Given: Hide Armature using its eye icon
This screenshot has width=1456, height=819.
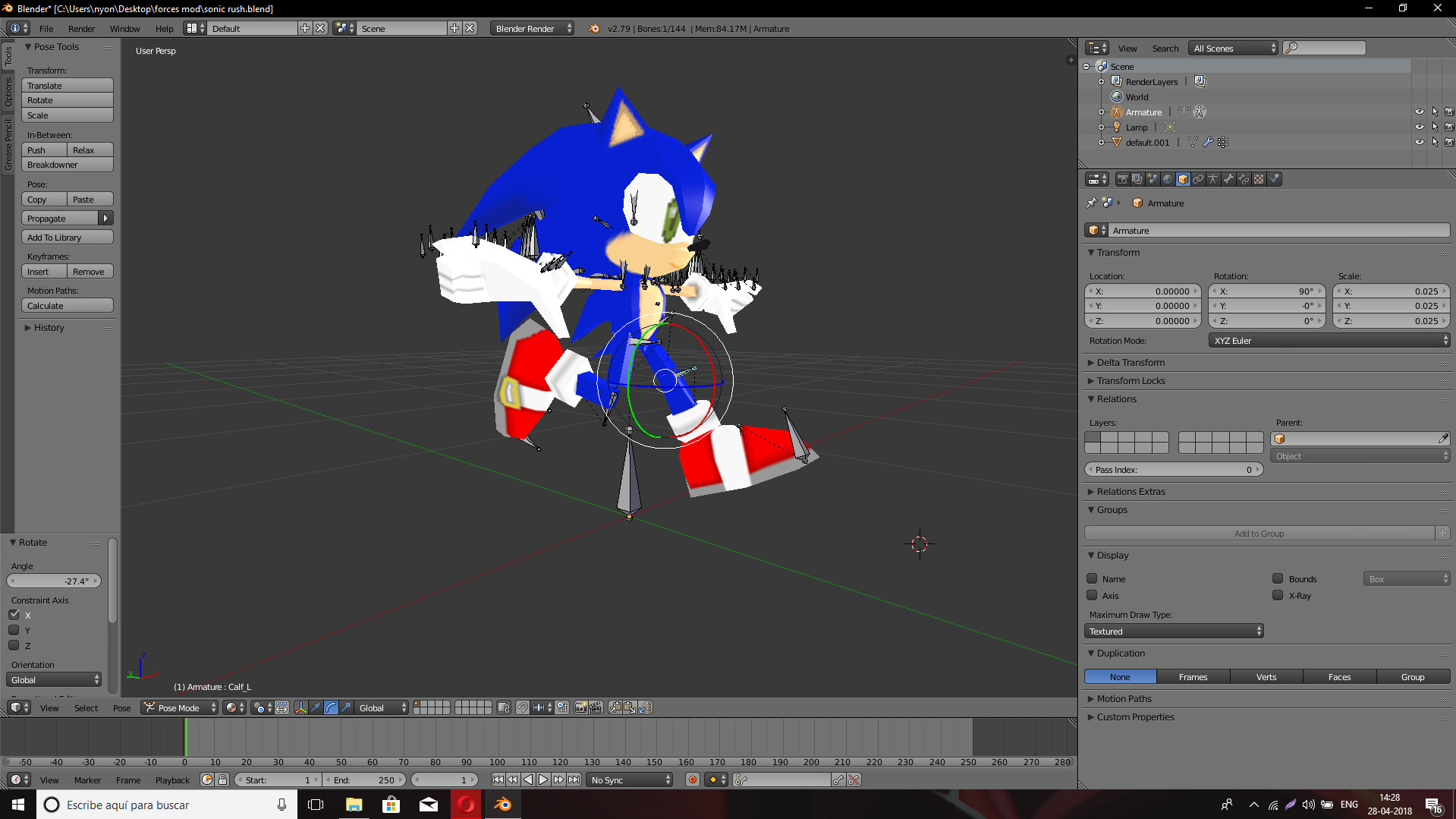Looking at the screenshot, I should point(1419,112).
